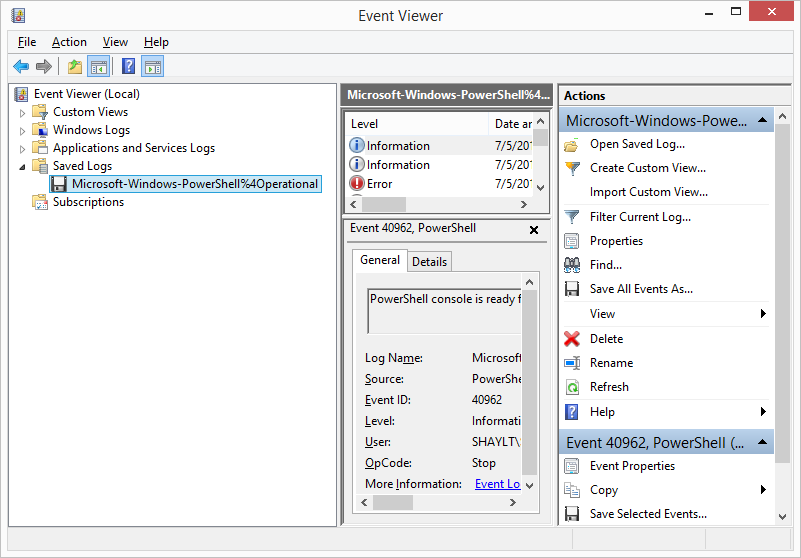Open the Action menu
The width and height of the screenshot is (801, 558).
(x=69, y=42)
